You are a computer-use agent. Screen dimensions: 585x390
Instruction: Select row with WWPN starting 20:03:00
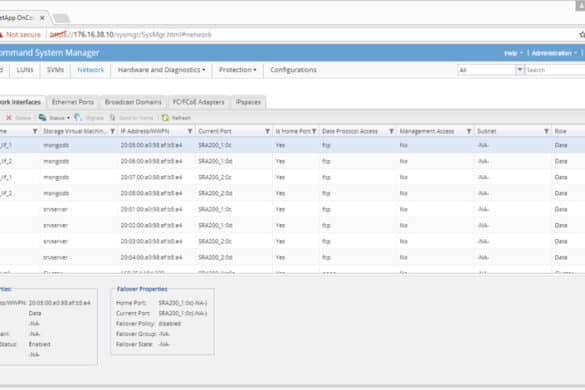point(292,241)
